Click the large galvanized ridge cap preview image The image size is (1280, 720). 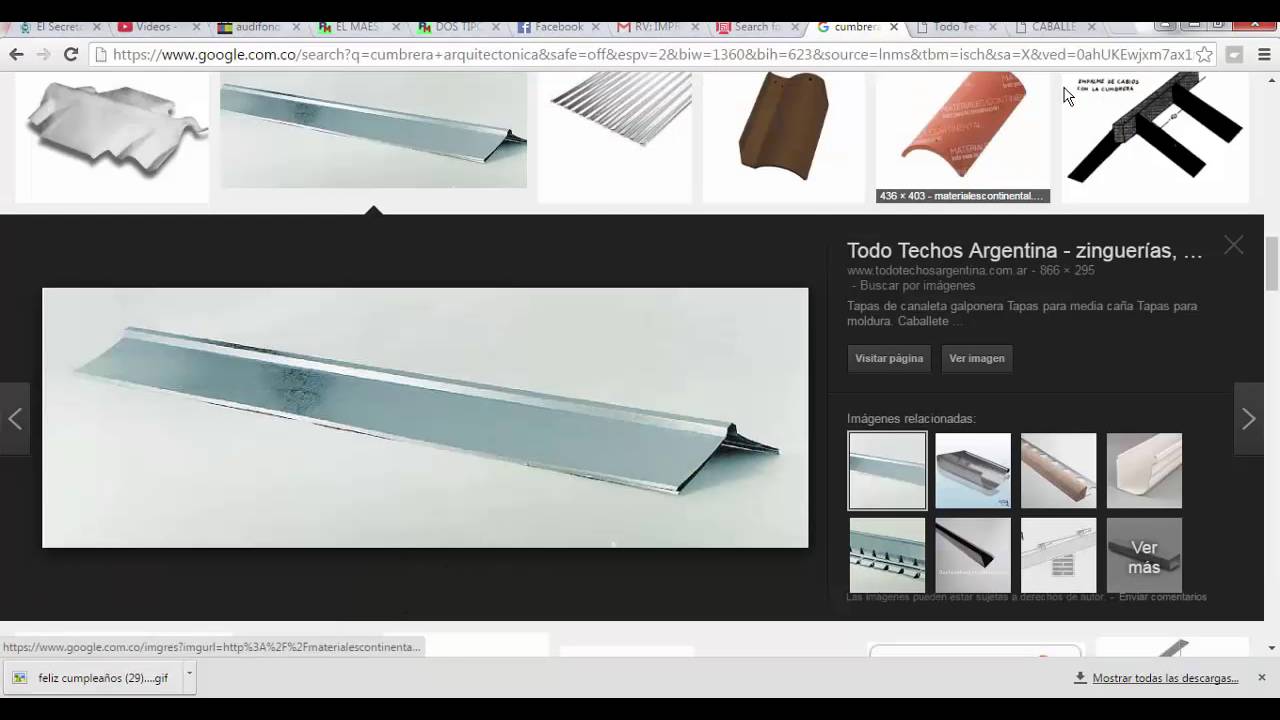pos(425,418)
